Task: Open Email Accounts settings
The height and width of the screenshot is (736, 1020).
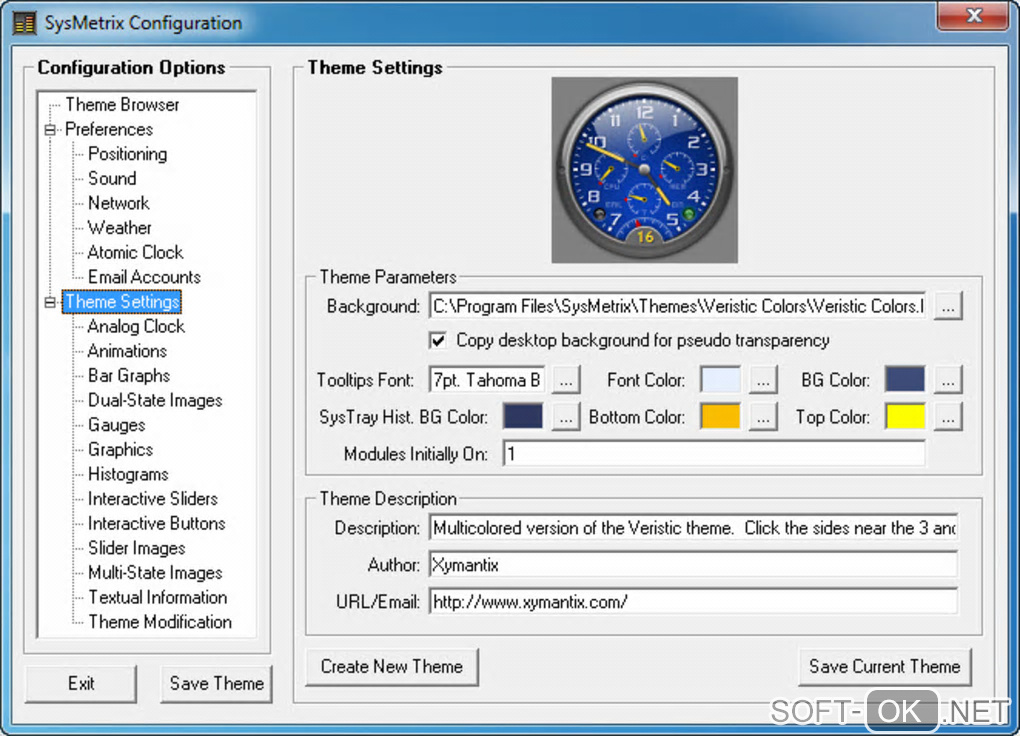Action: (144, 277)
